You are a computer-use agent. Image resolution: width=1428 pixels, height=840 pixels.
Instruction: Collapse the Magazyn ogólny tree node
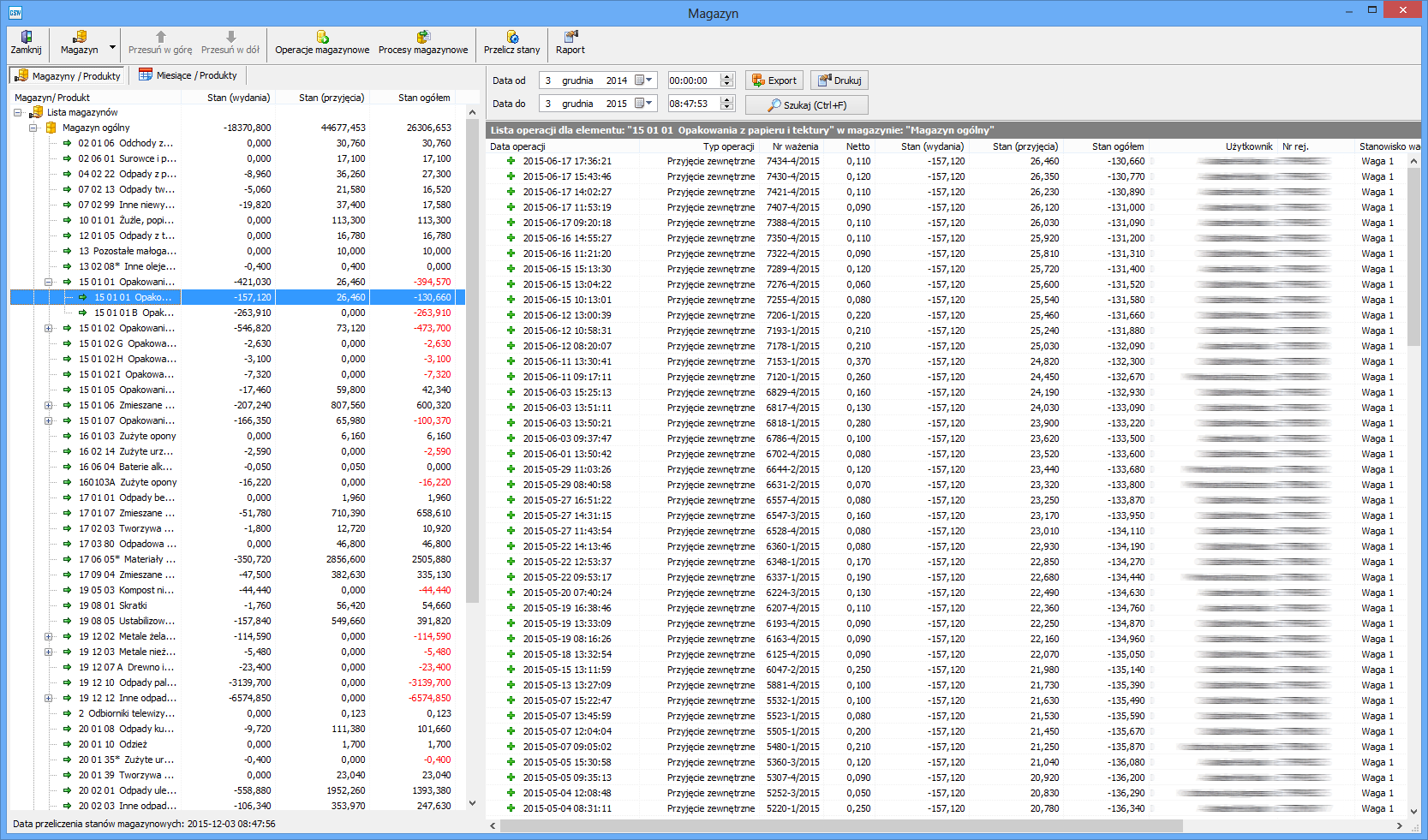(33, 128)
